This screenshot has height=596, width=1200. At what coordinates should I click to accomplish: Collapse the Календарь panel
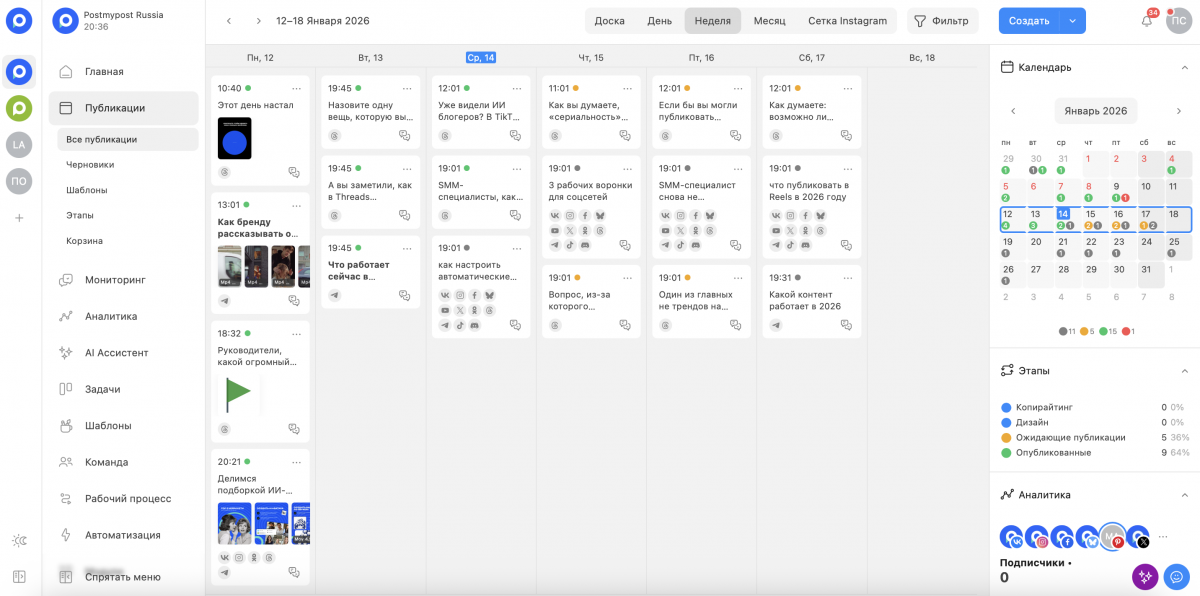click(1184, 67)
